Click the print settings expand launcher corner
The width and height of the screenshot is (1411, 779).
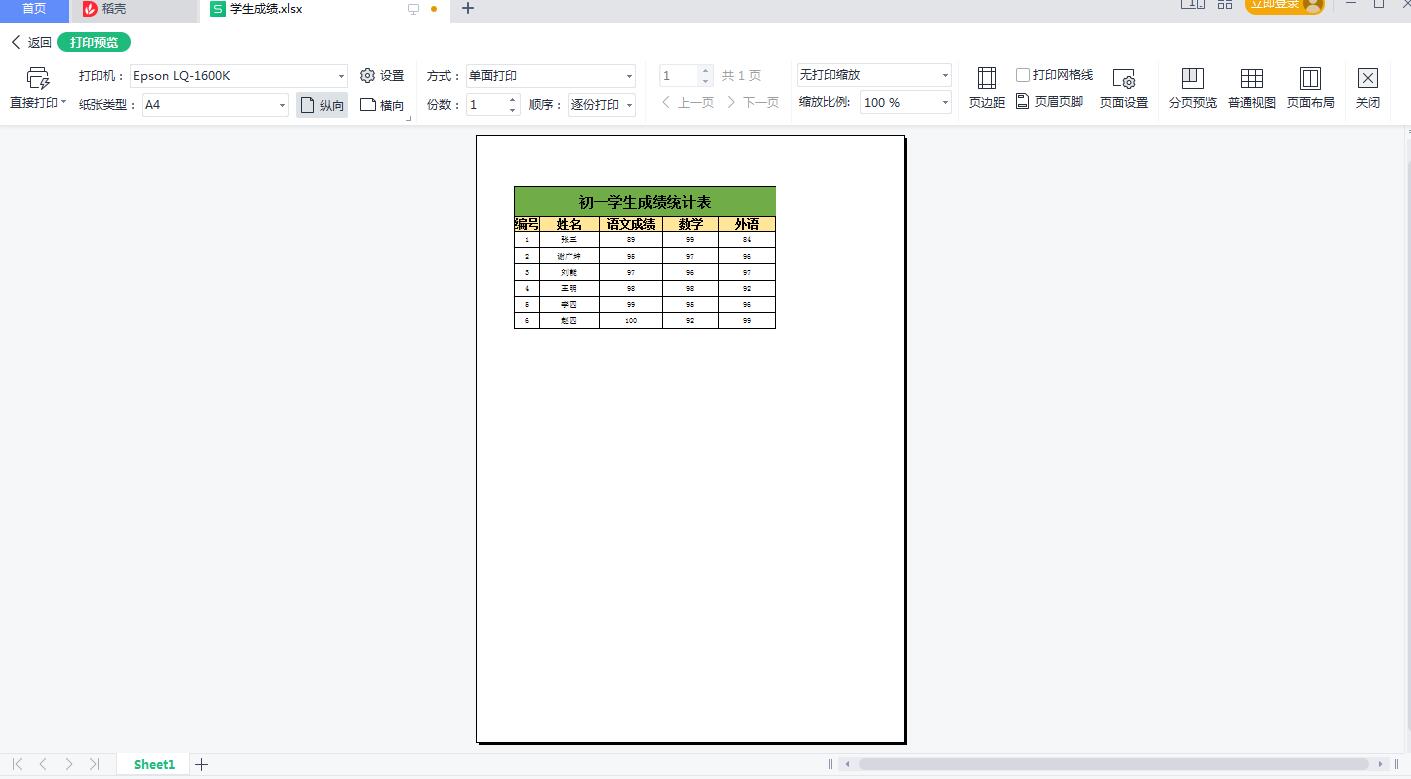coord(408,119)
